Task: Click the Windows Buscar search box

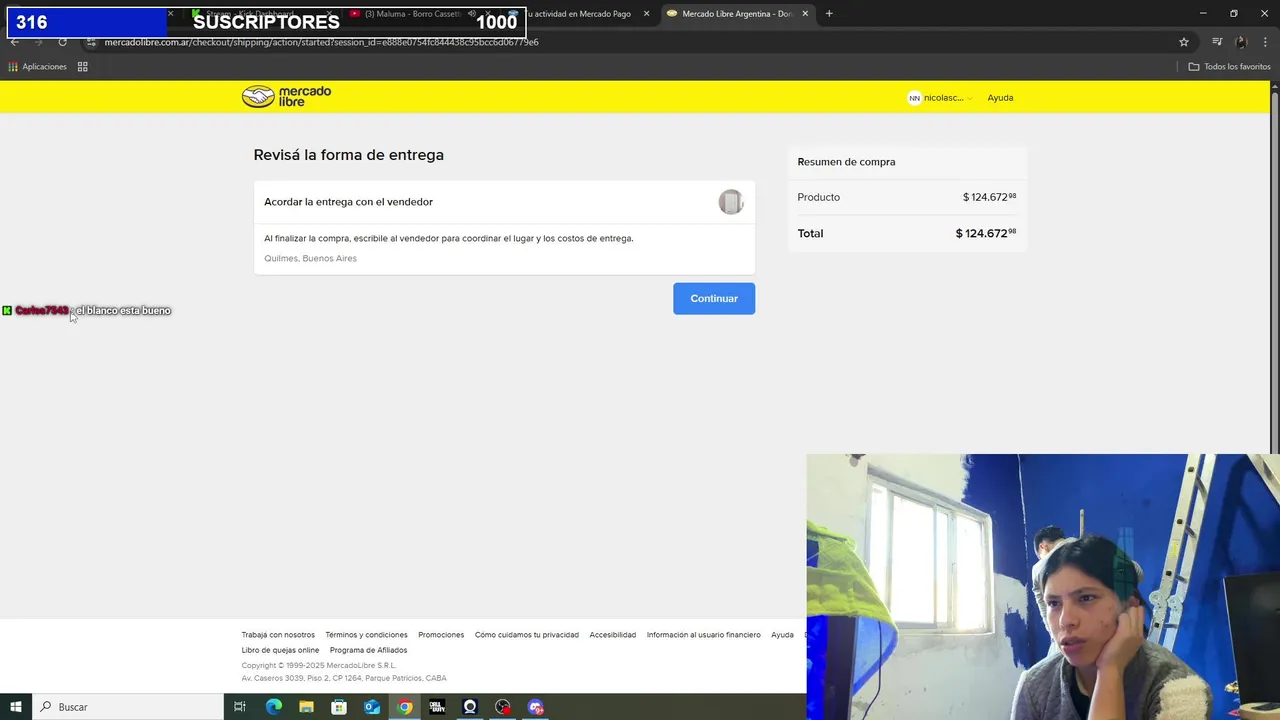Action: 128,707
